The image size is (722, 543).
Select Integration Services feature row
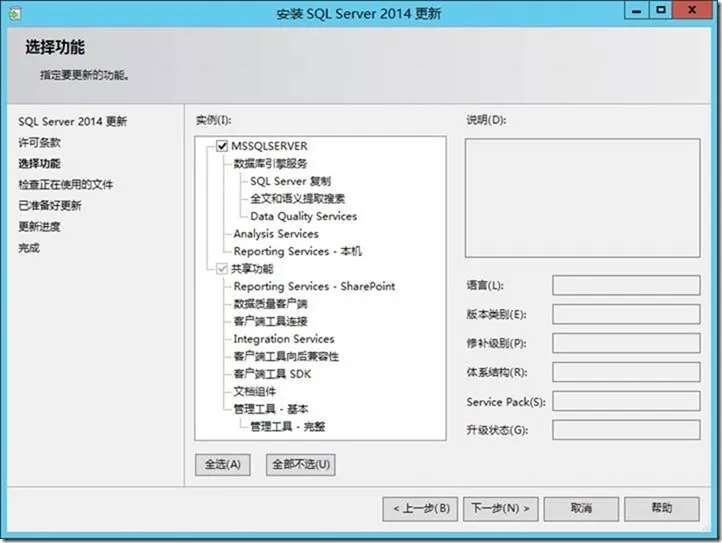[x=284, y=339]
